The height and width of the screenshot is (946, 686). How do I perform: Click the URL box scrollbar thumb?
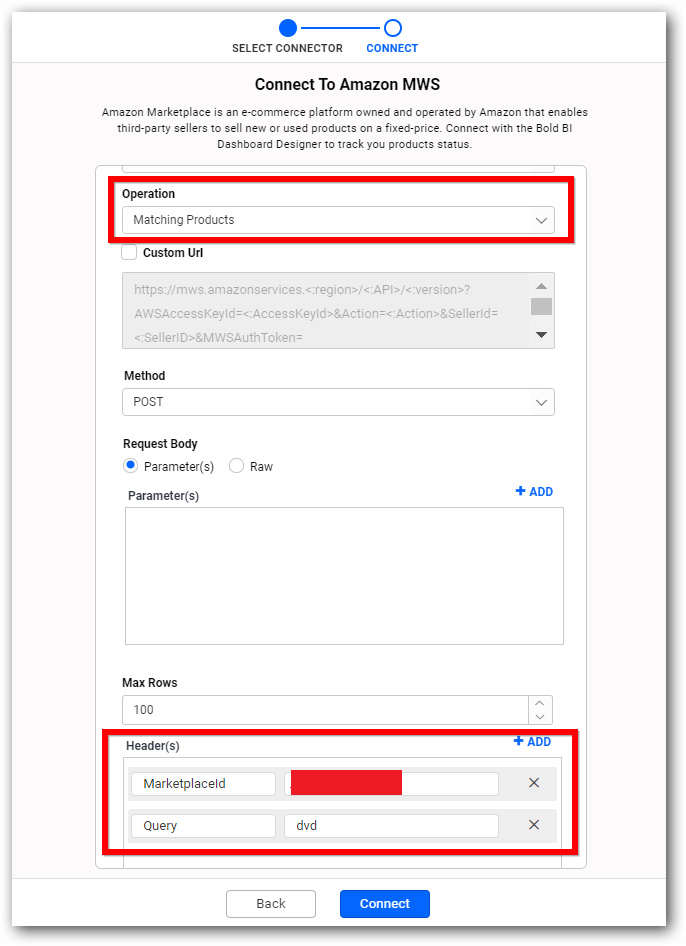click(541, 306)
